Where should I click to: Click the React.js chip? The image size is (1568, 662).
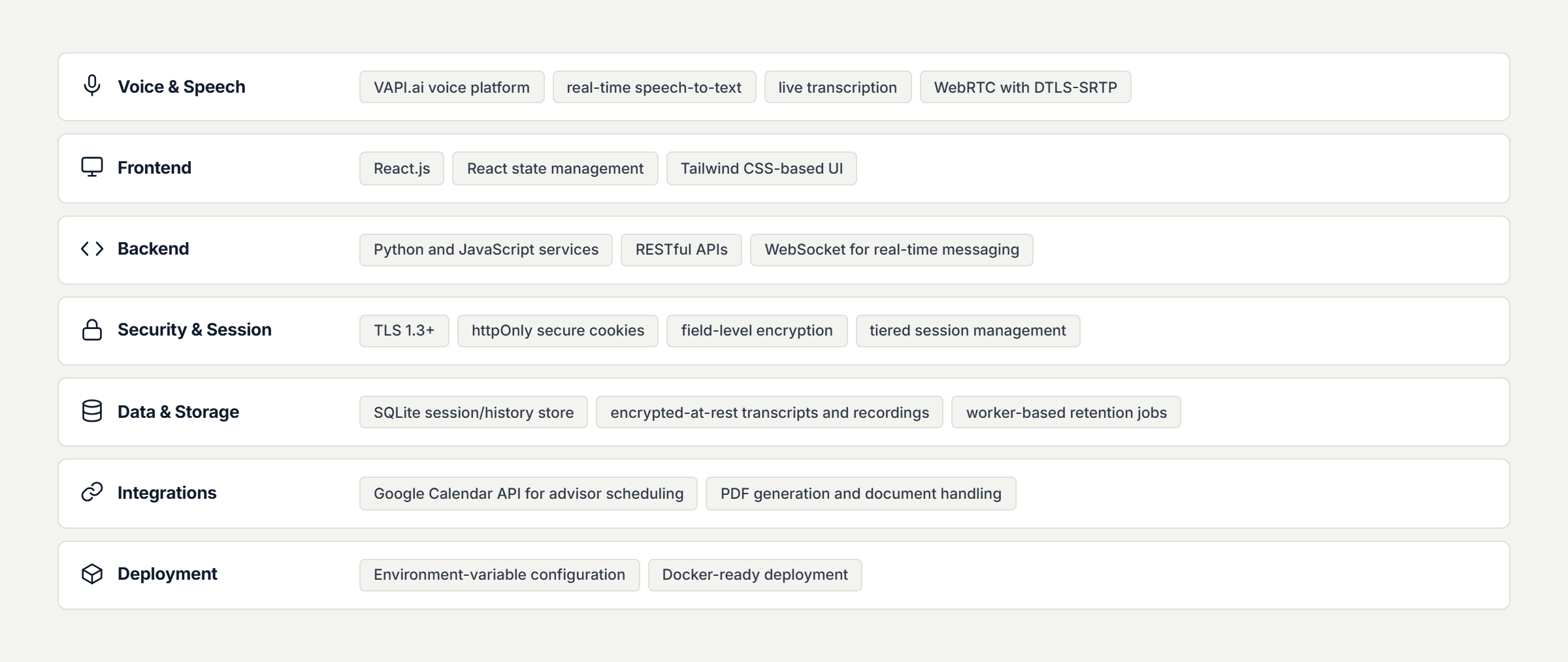tap(402, 168)
